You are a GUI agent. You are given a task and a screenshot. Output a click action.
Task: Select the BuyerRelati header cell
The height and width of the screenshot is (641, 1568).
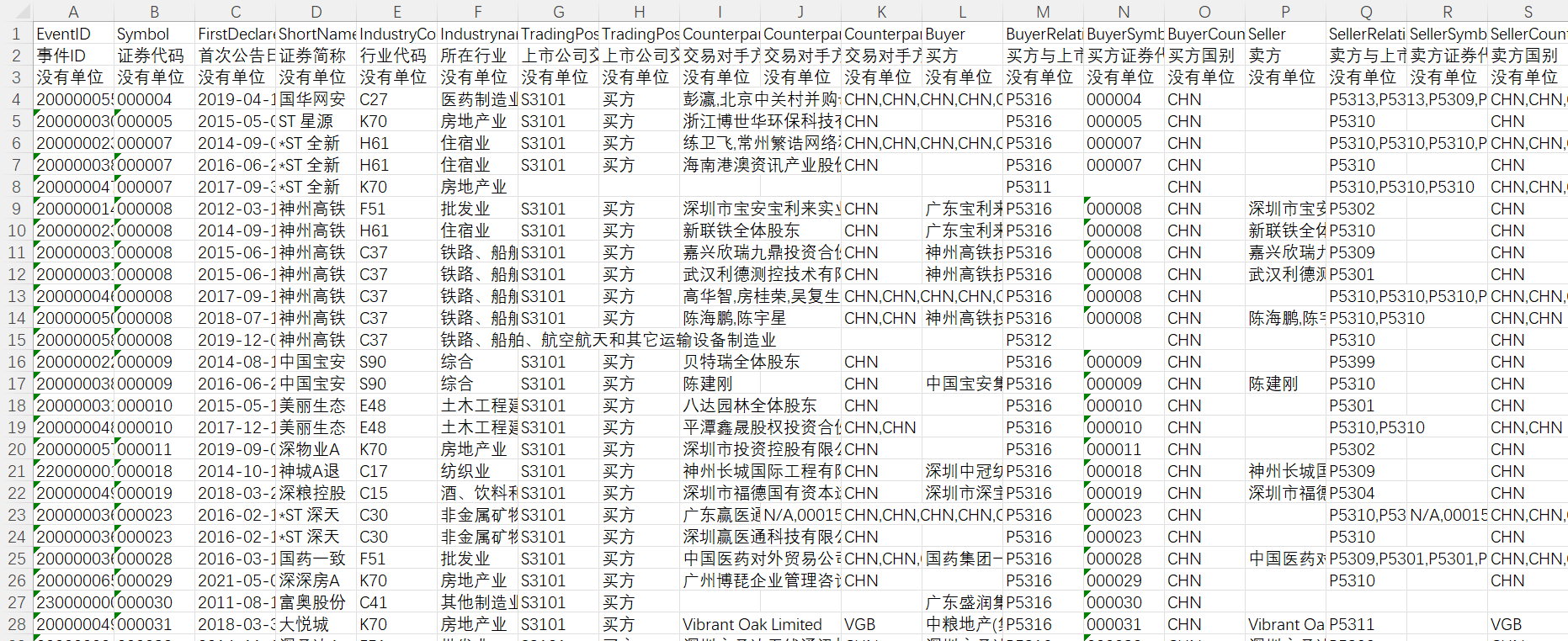pos(1043,34)
